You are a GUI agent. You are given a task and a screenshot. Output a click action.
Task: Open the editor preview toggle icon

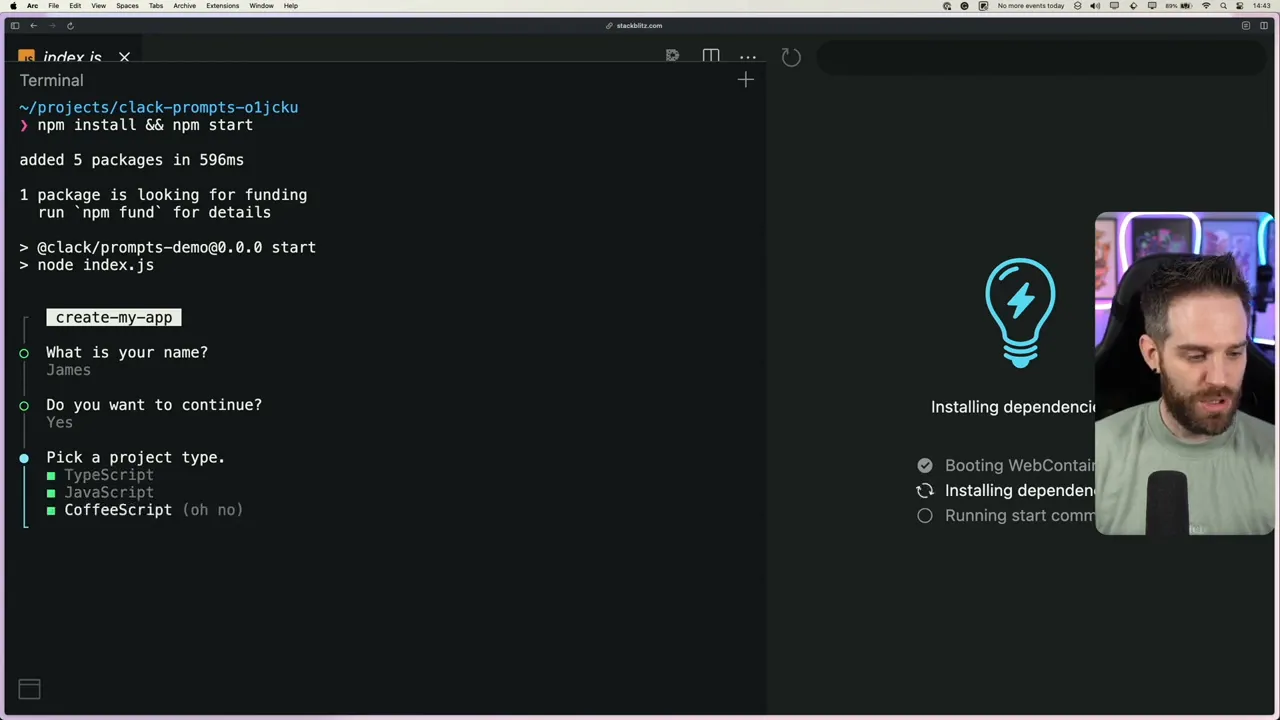click(672, 57)
